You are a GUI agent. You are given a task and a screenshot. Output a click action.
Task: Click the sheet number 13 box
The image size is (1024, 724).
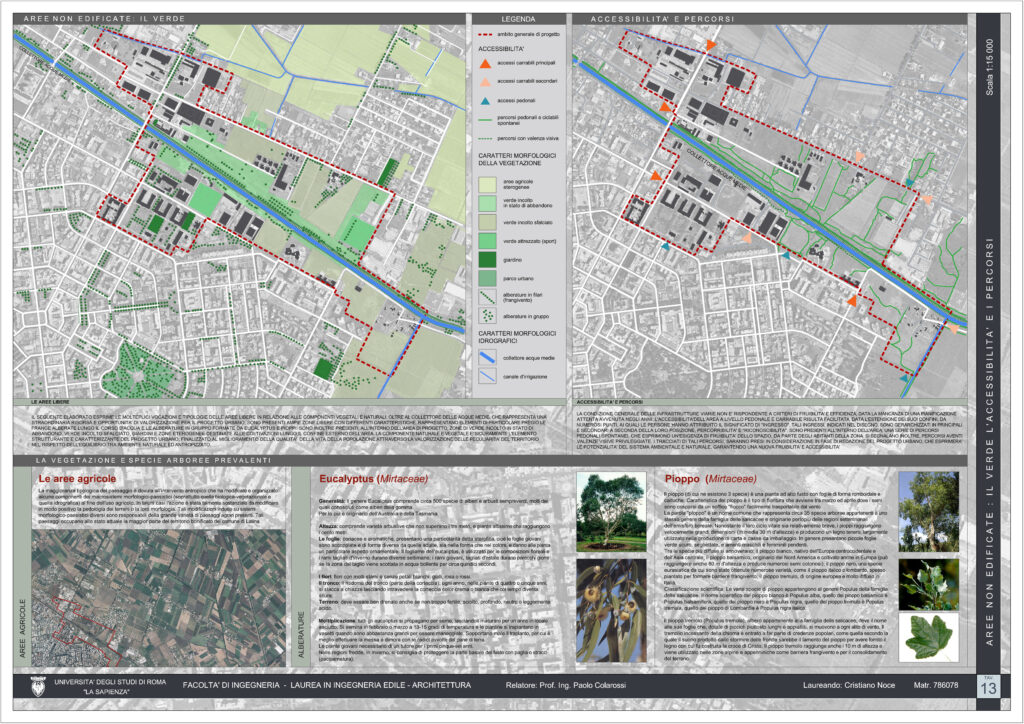pyautogui.click(x=989, y=686)
